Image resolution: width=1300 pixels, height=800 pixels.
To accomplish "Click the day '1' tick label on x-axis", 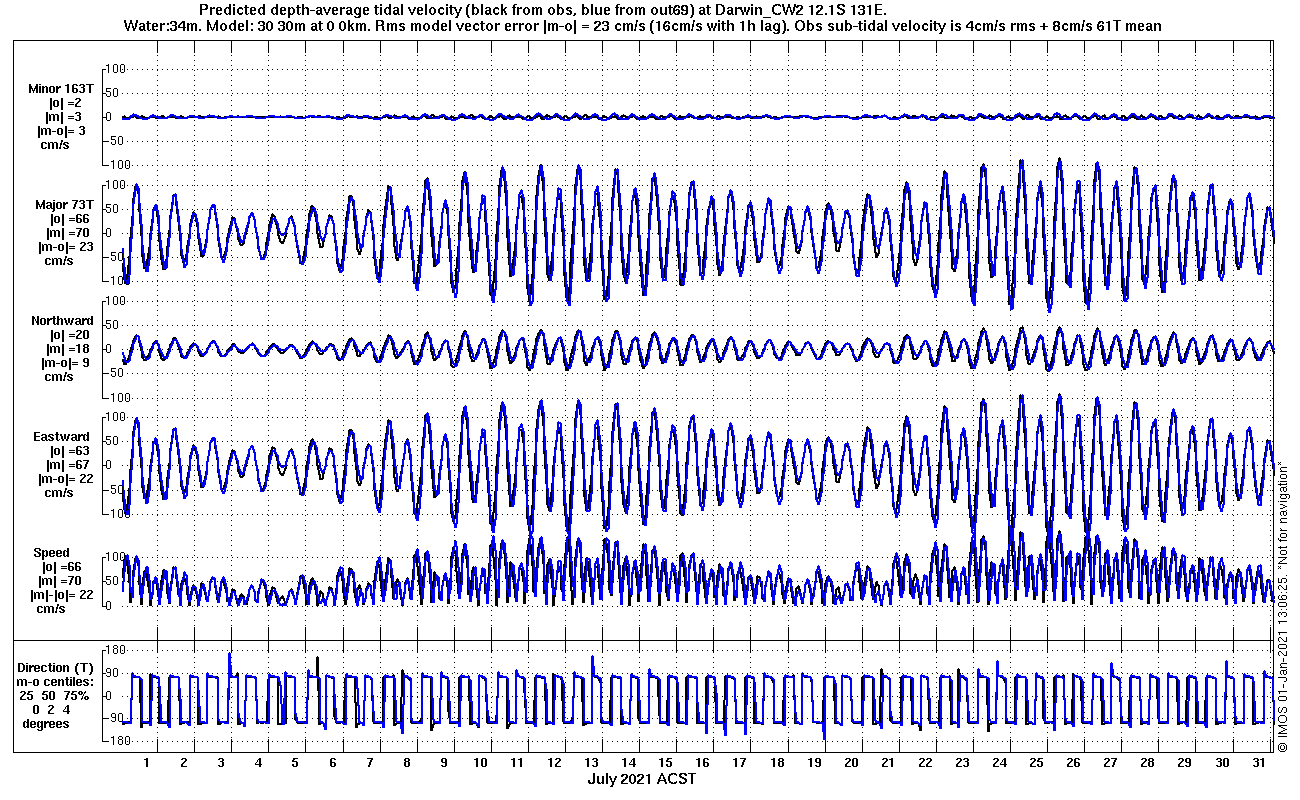I will (147, 763).
